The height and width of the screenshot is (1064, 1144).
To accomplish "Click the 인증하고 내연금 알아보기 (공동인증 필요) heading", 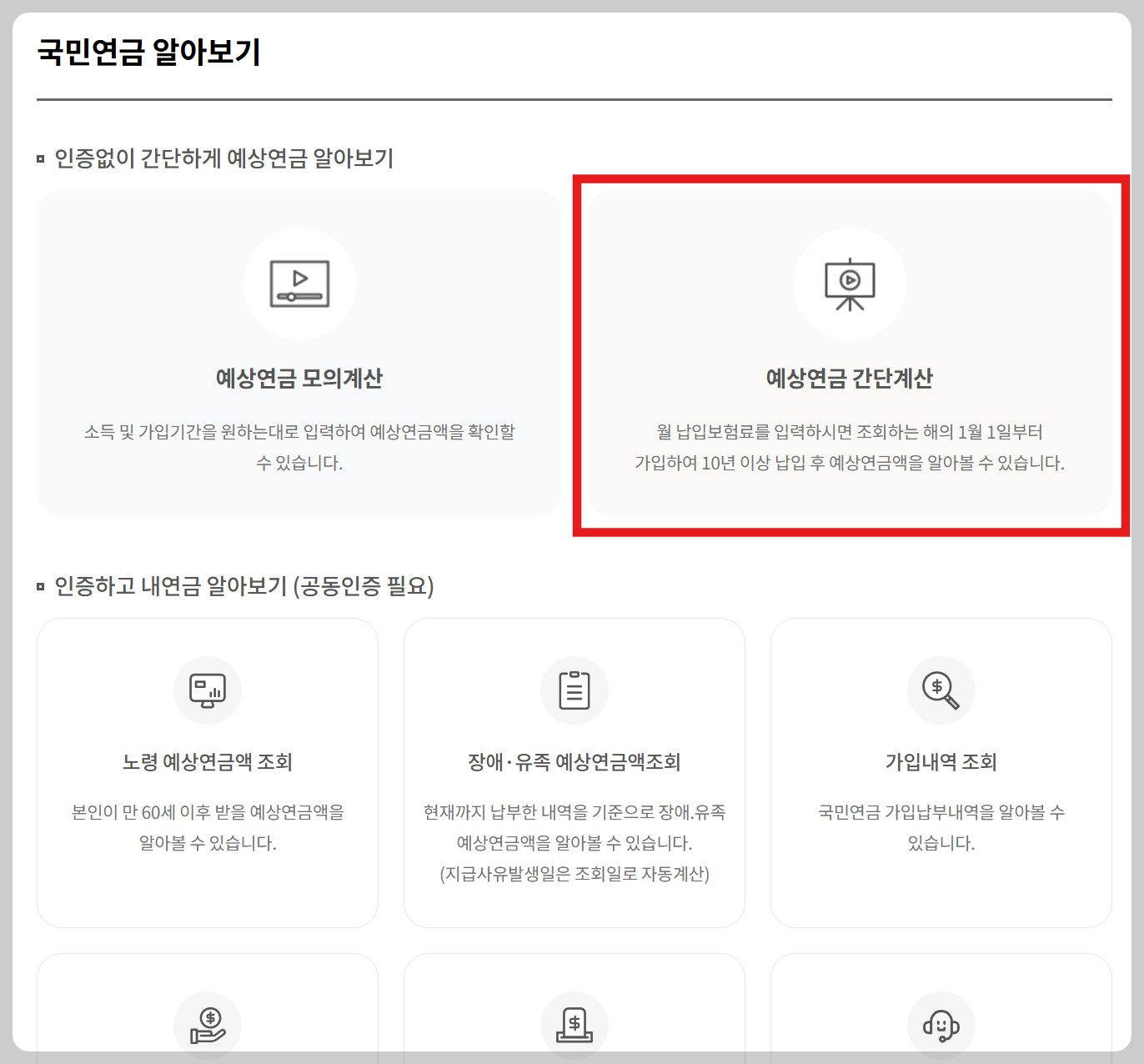I will click(x=244, y=586).
